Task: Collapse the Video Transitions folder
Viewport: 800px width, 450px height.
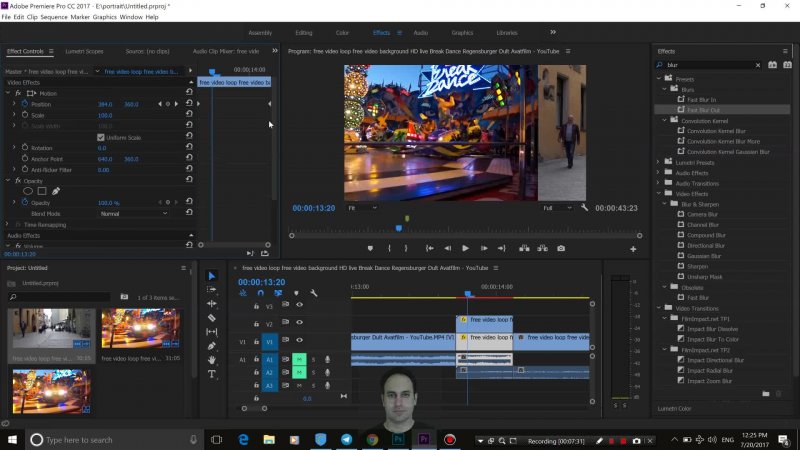Action: point(659,308)
